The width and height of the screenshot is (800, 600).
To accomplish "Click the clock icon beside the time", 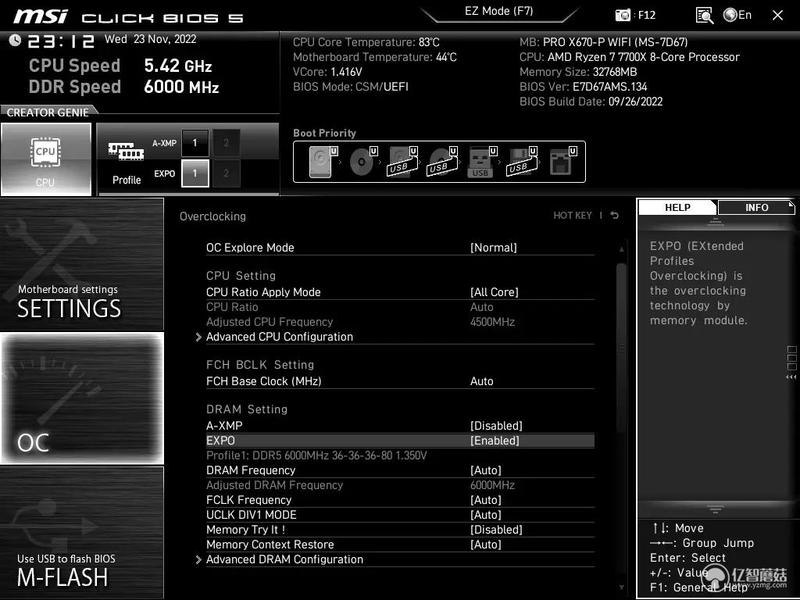I will pyautogui.click(x=15, y=40).
